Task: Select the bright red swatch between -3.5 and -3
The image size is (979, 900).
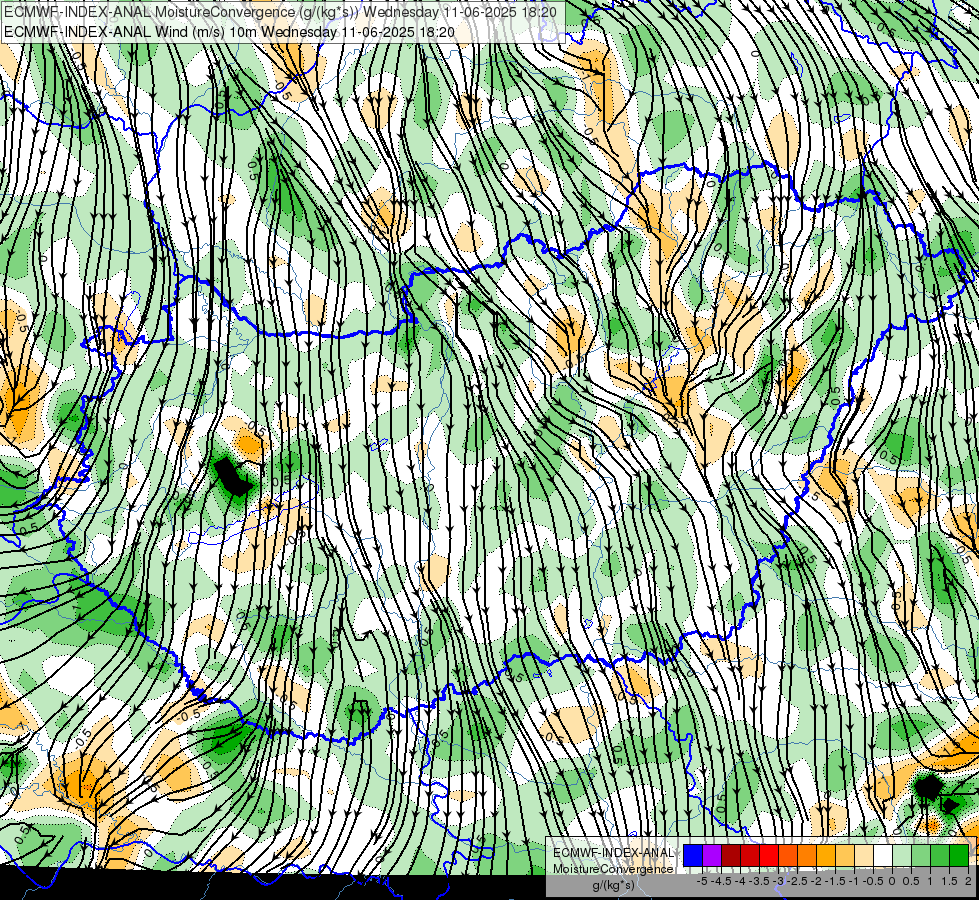Action: pyautogui.click(x=769, y=856)
